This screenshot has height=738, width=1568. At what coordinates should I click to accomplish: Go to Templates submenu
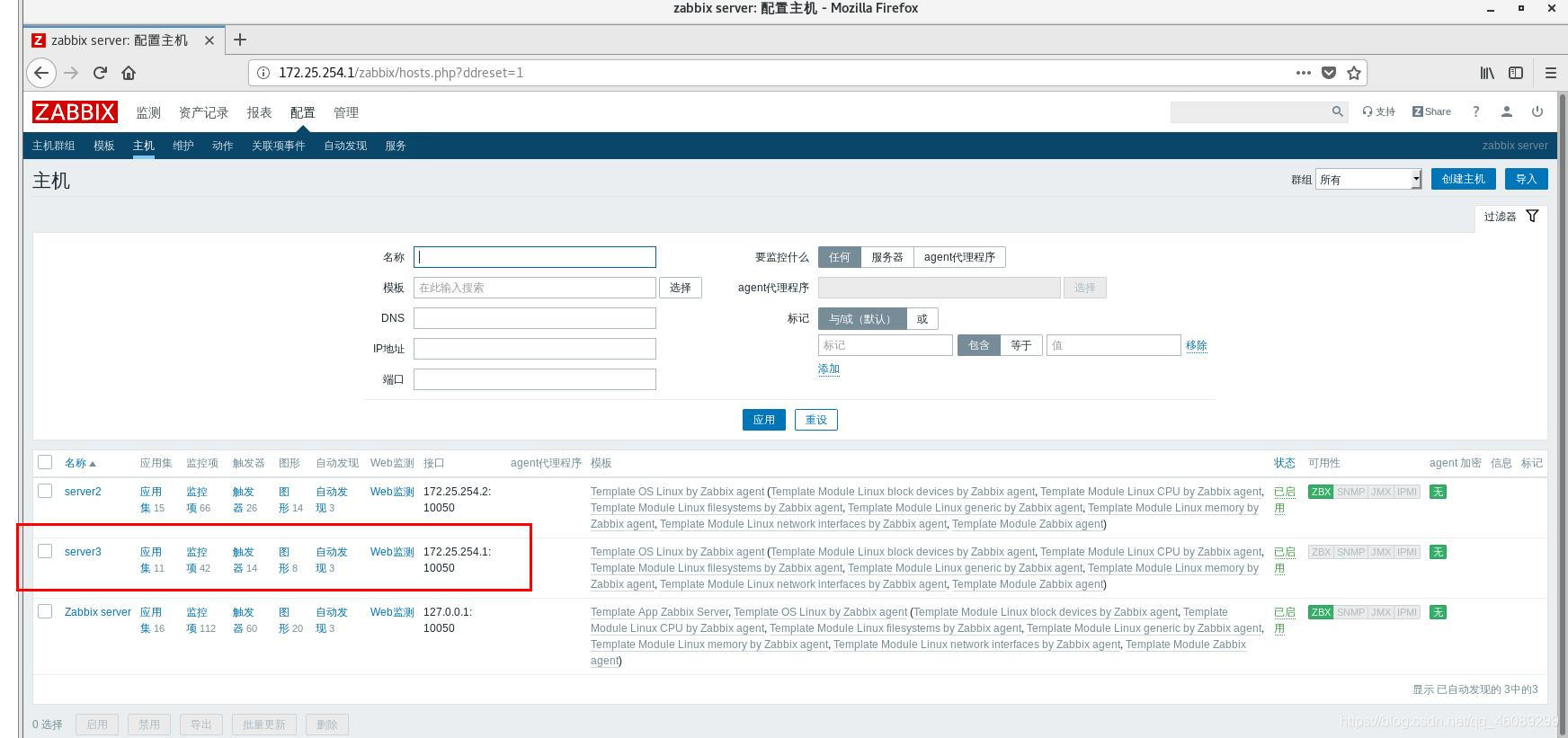tap(104, 146)
